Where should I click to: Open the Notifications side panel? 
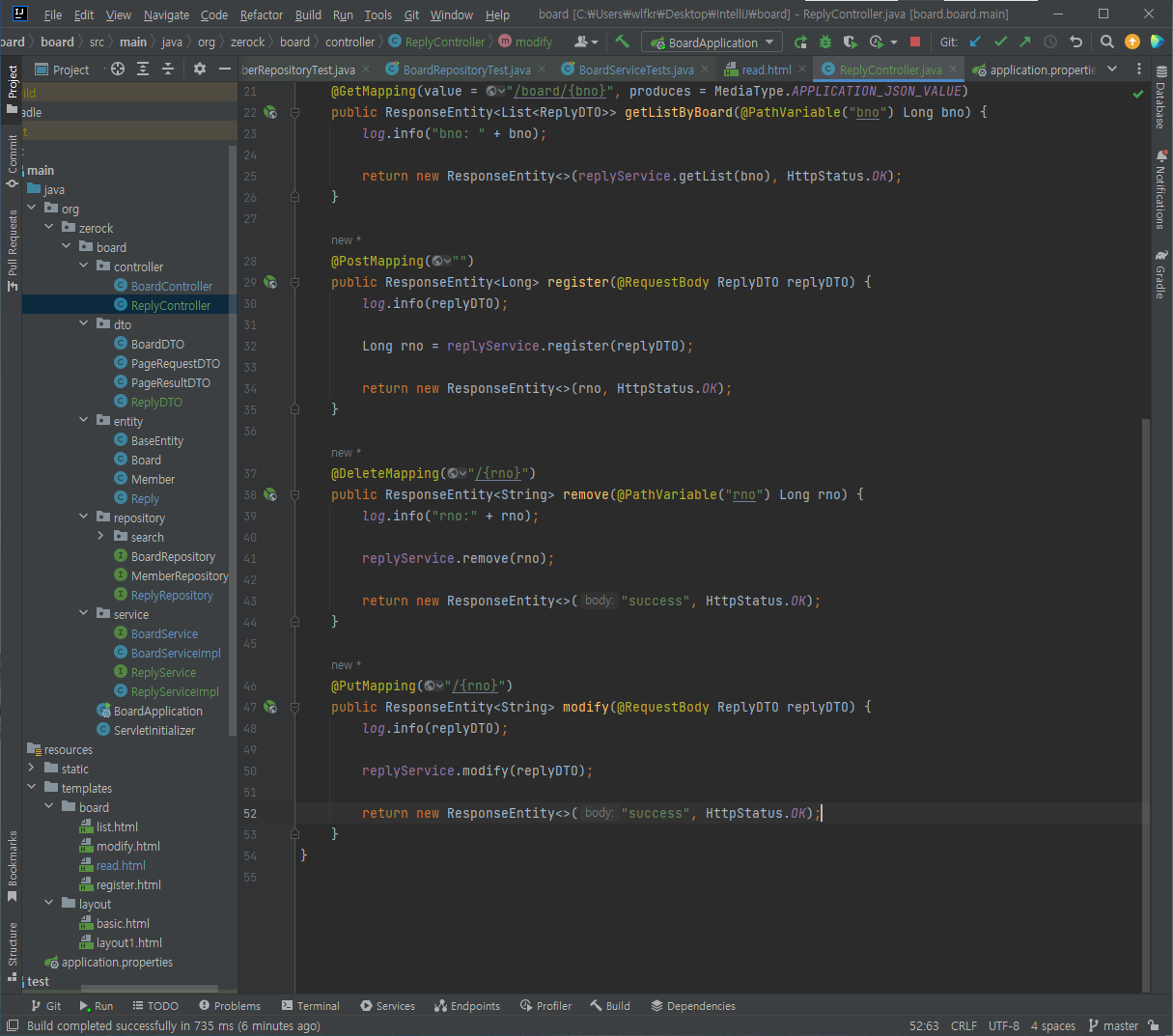pos(1160,189)
